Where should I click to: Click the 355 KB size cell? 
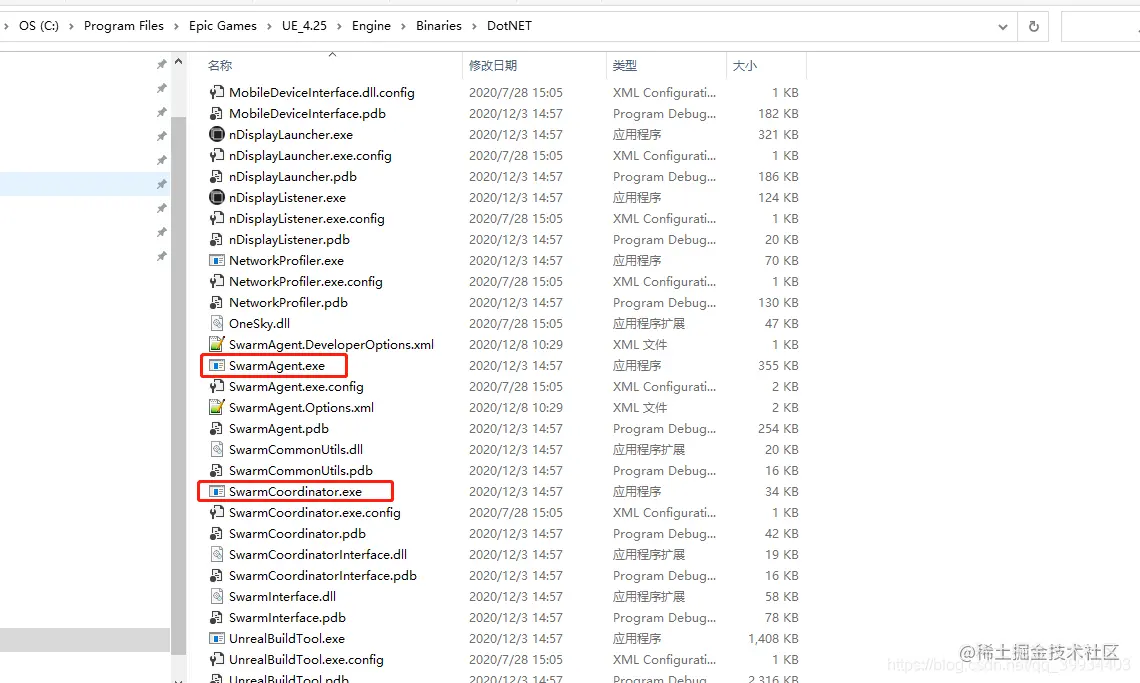point(778,366)
